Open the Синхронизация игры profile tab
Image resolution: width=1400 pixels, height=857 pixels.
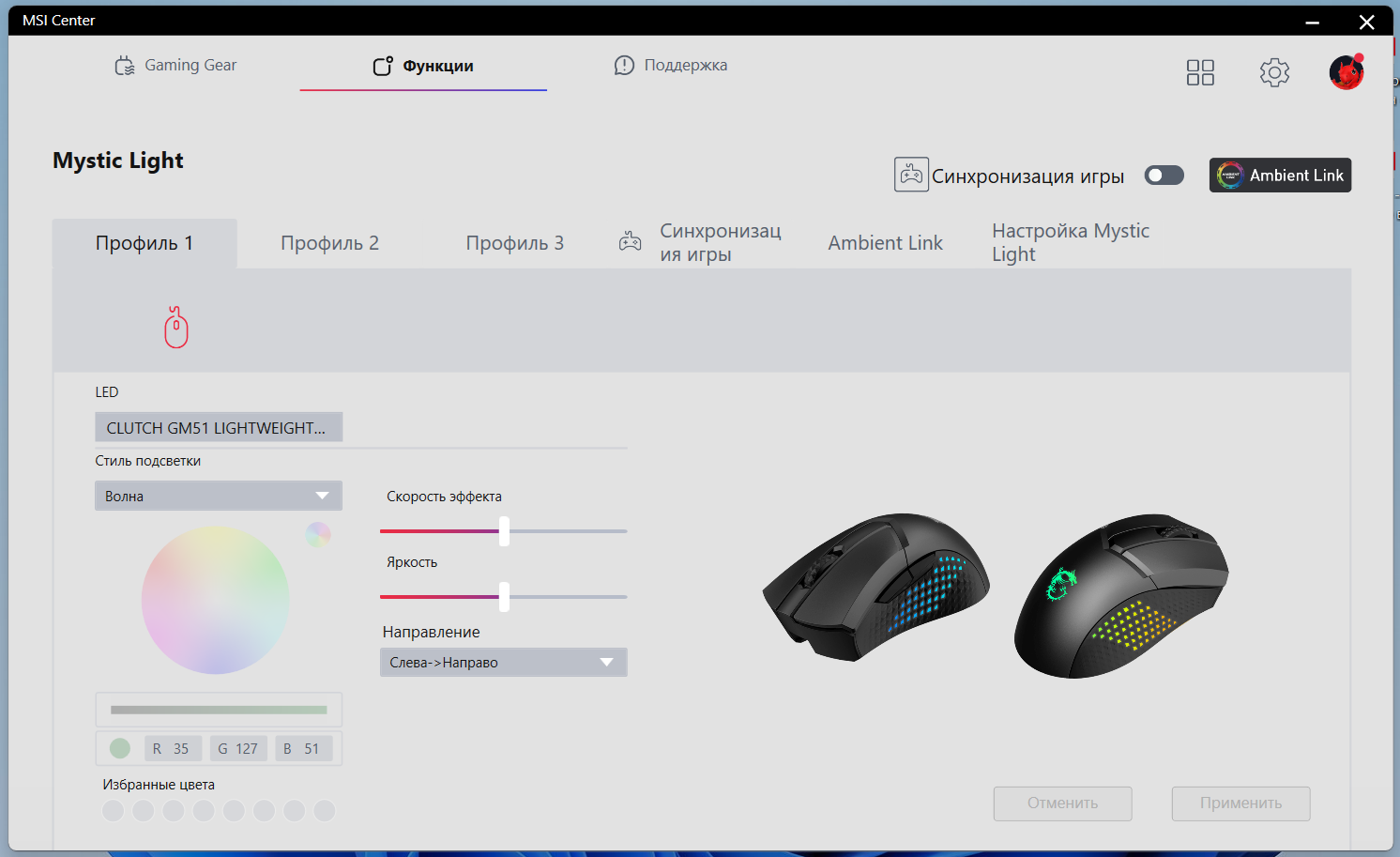(700, 243)
